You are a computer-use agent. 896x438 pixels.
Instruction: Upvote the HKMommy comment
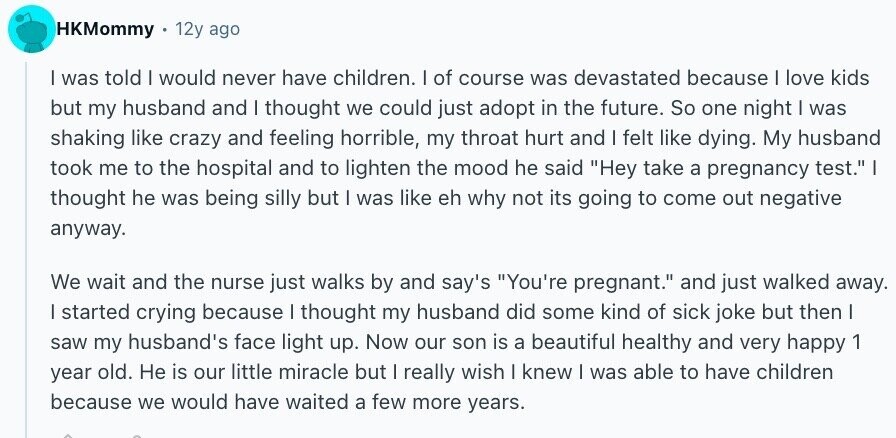(x=68, y=435)
